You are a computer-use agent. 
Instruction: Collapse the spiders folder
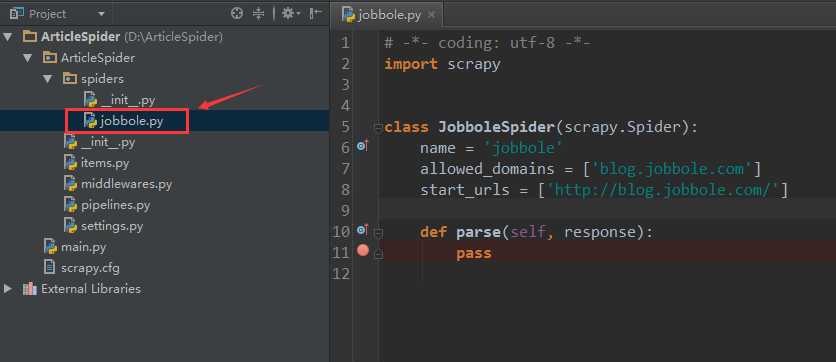coord(48,79)
